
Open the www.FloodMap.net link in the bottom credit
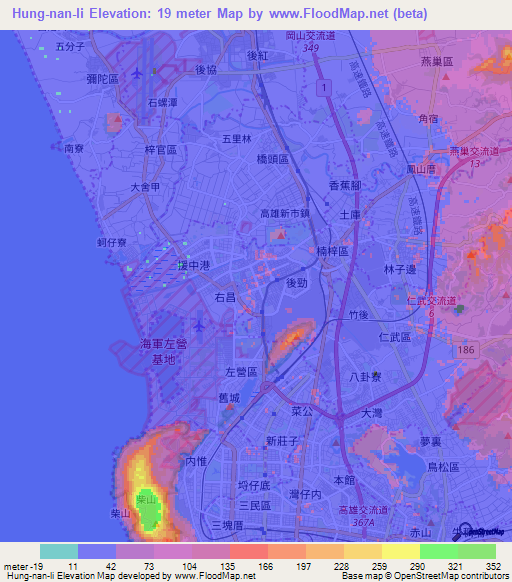pyautogui.click(x=215, y=576)
